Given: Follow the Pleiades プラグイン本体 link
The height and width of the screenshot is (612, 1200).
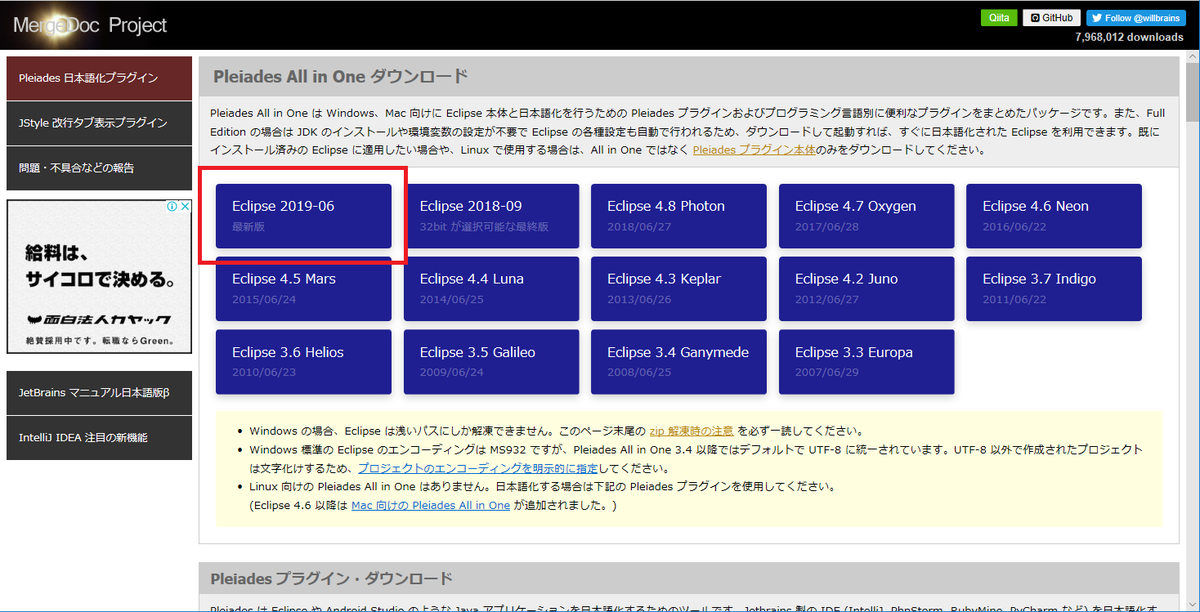Looking at the screenshot, I should 752,150.
